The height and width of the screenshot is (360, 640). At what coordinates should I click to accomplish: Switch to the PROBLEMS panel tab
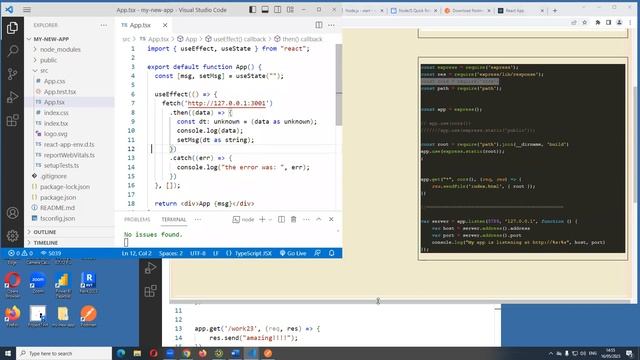click(x=137, y=220)
